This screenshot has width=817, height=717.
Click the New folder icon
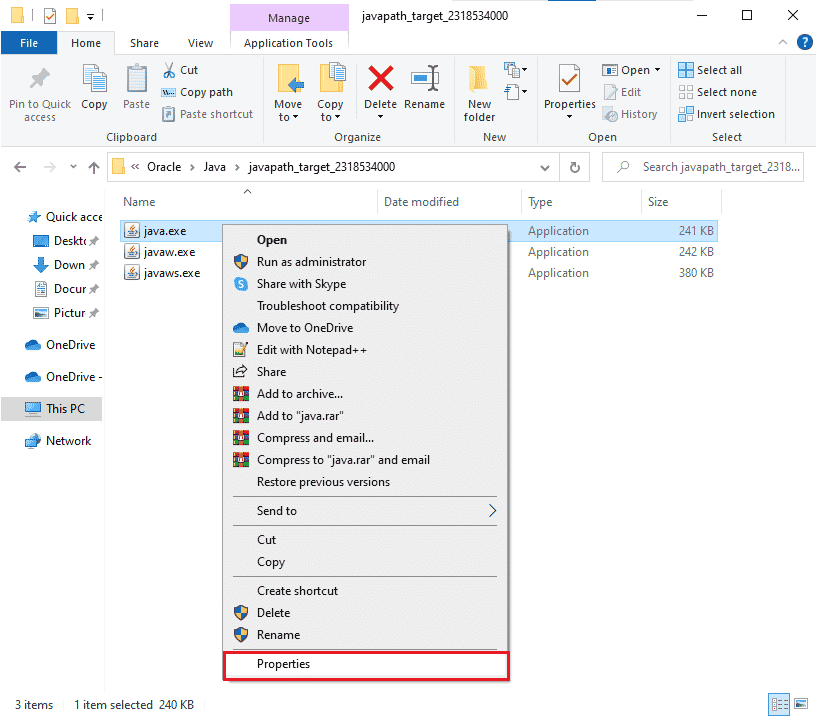479,79
